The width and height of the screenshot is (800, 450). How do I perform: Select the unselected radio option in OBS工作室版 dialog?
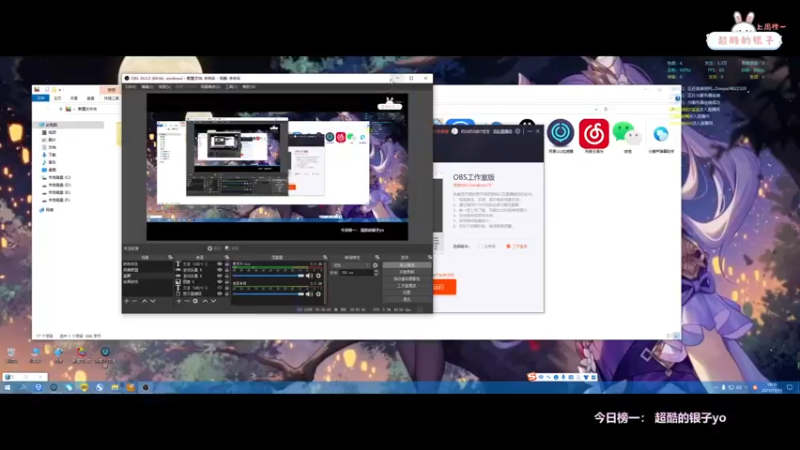click(480, 246)
